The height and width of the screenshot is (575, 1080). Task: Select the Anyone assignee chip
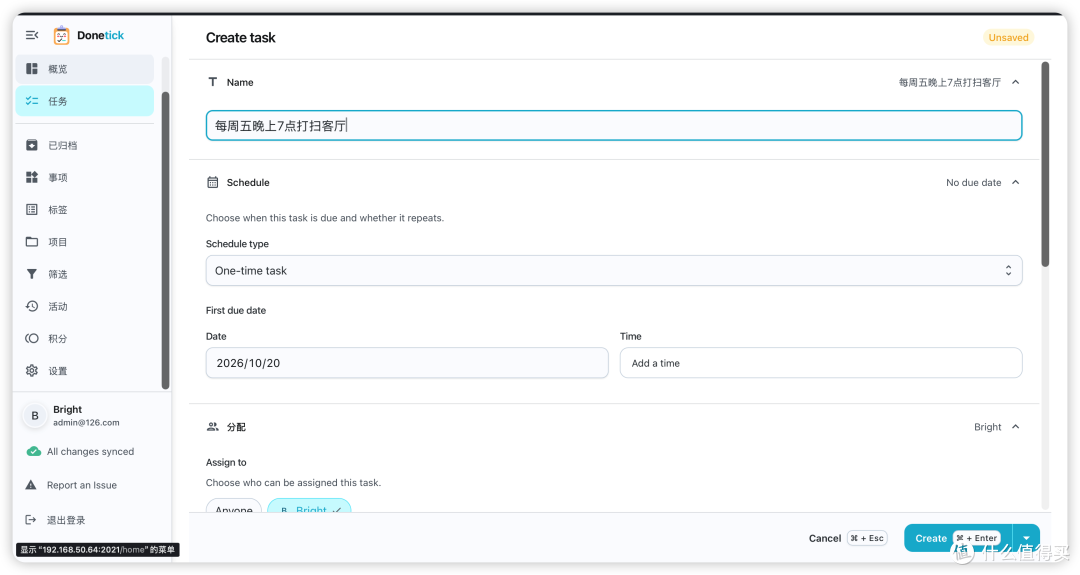click(233, 506)
